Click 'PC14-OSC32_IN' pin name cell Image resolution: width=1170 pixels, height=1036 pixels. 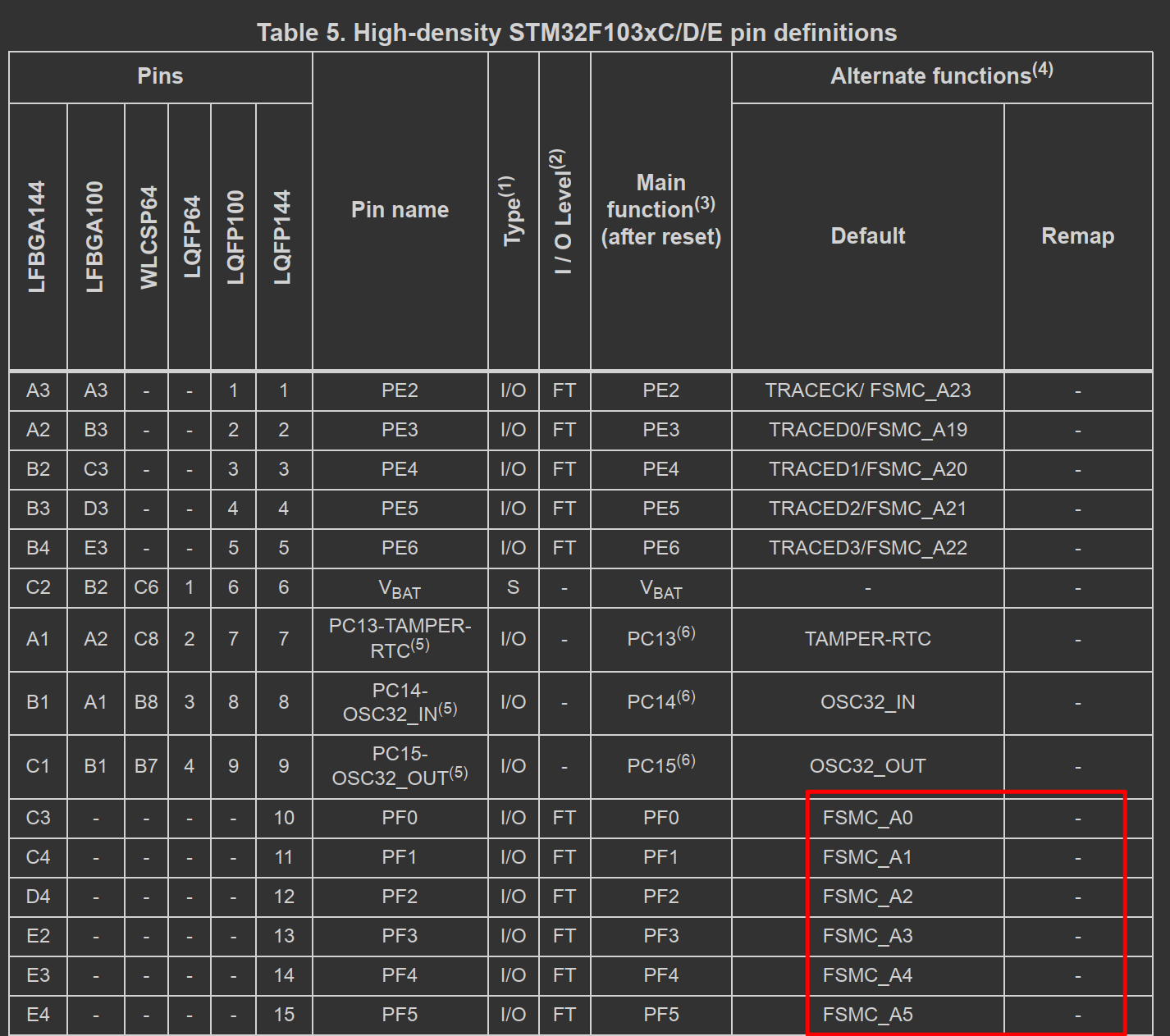click(400, 702)
